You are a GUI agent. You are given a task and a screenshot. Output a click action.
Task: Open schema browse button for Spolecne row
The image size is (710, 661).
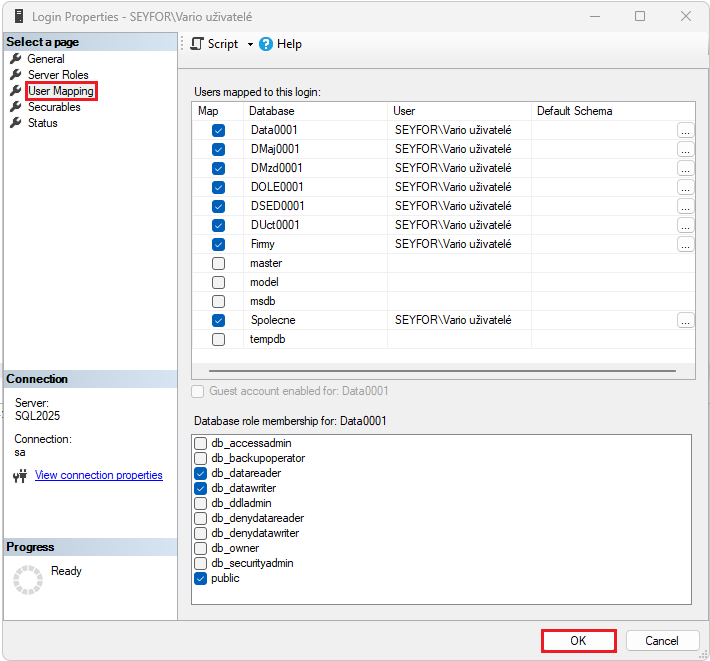685,320
